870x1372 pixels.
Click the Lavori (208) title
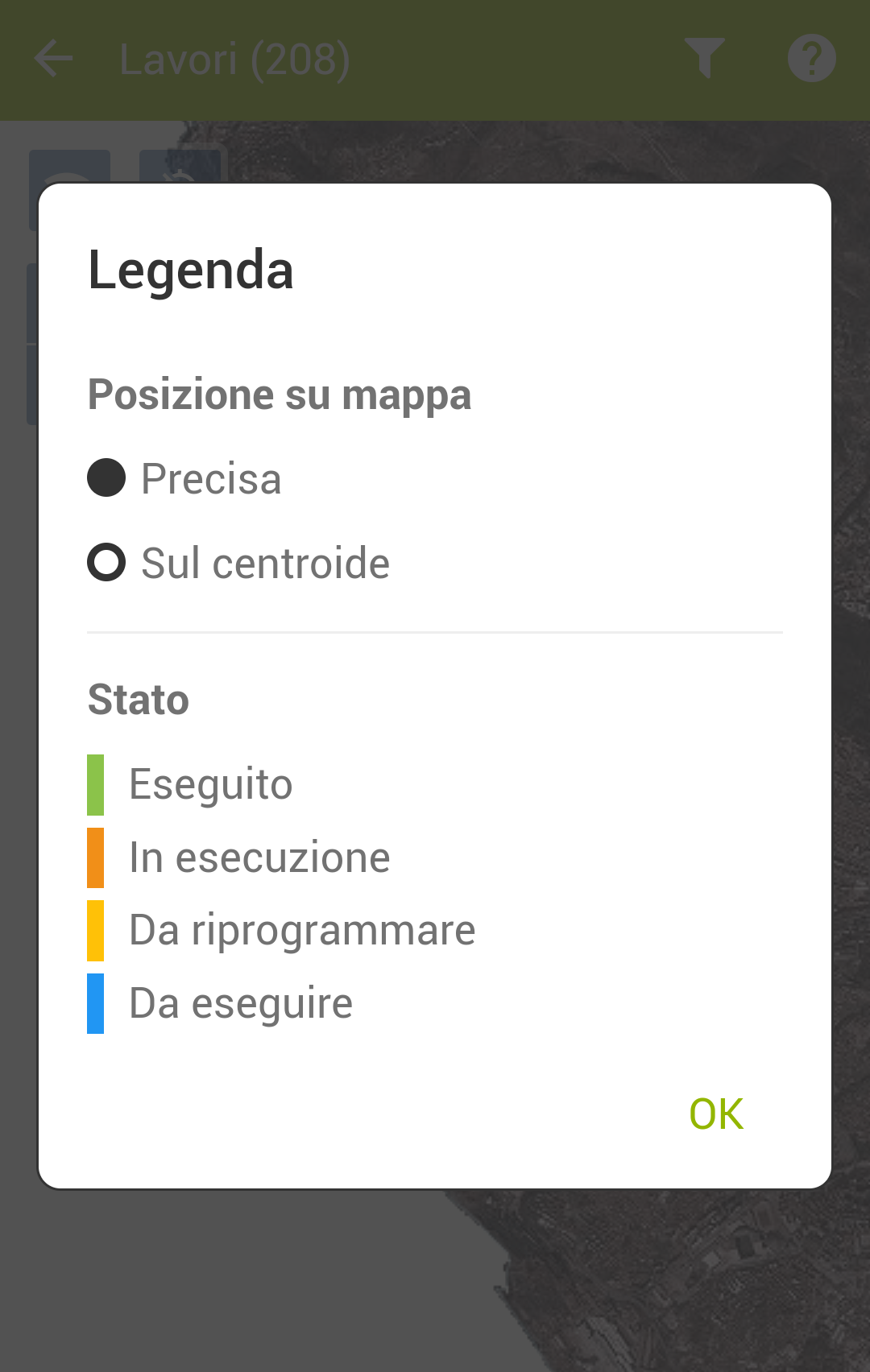[x=234, y=60]
